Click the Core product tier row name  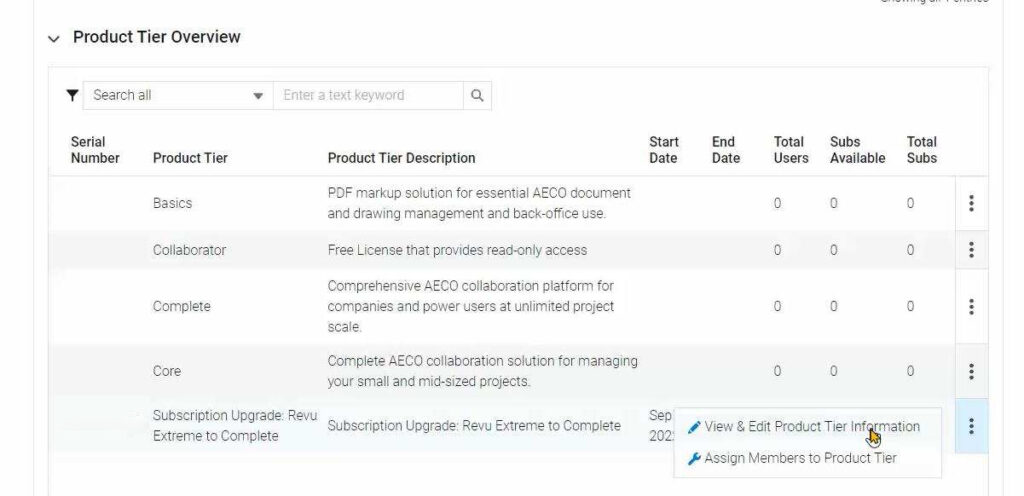pyautogui.click(x=167, y=371)
